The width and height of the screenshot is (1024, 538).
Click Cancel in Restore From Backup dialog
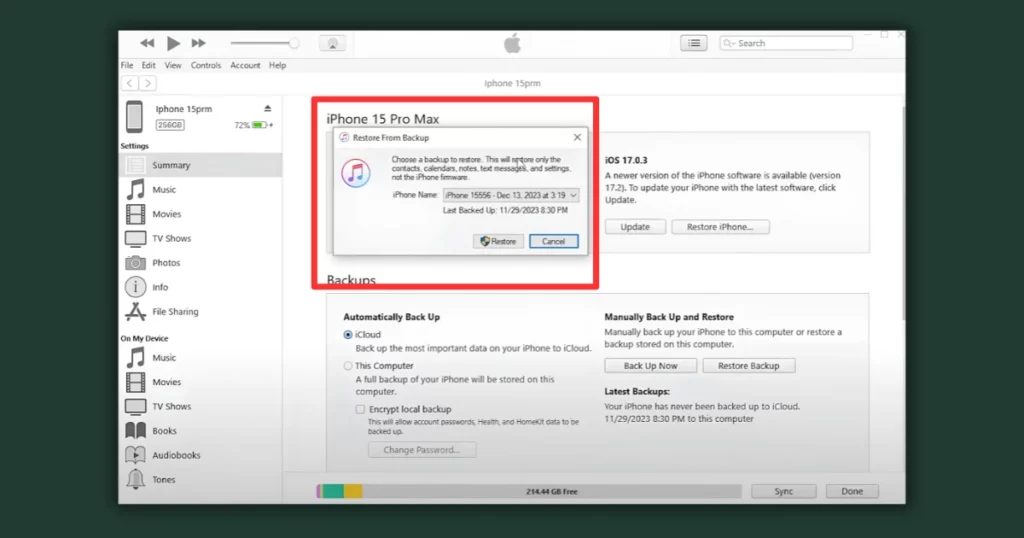554,242
